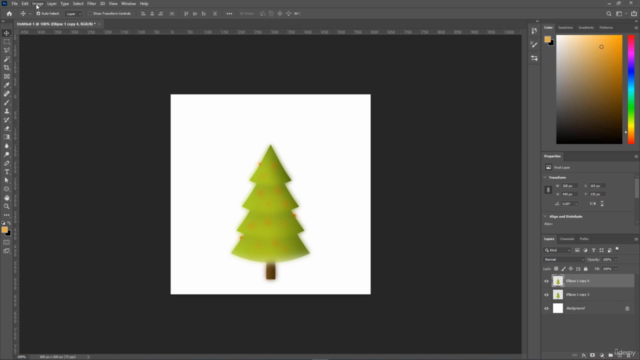Toggle Show Transform Controls checkbox
640x360 pixels.
[90, 13]
